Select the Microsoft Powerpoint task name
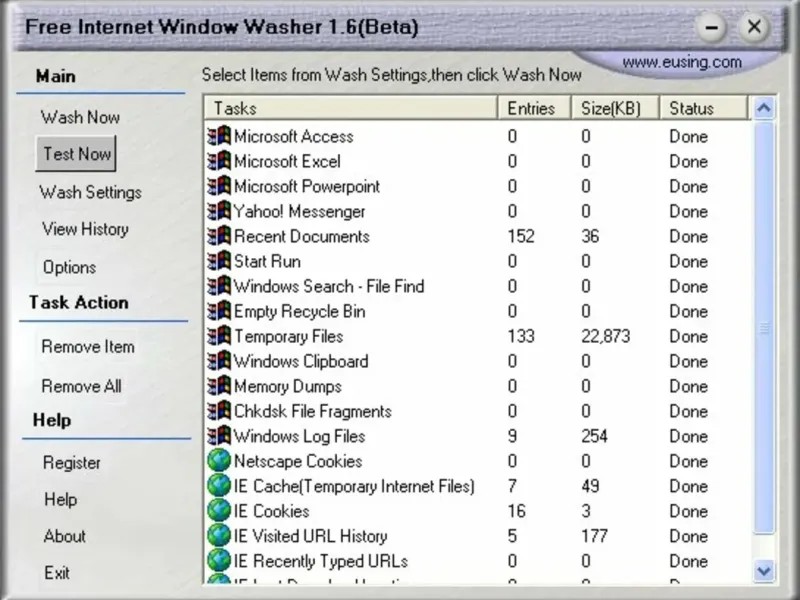 pos(307,186)
